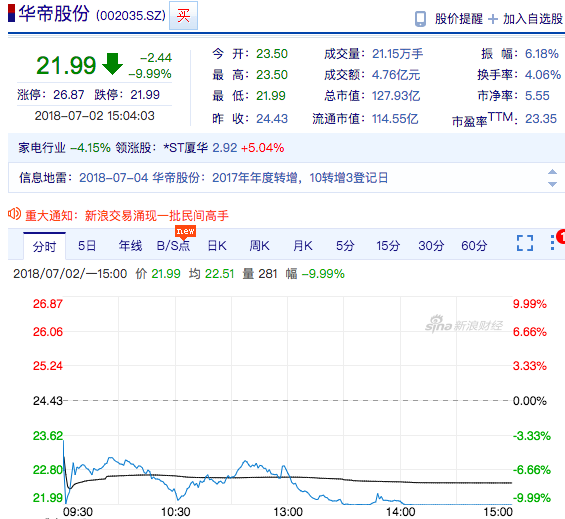Click the 成交量 21.15万手 value
Viewport: 565px width, 519px height.
pos(397,54)
